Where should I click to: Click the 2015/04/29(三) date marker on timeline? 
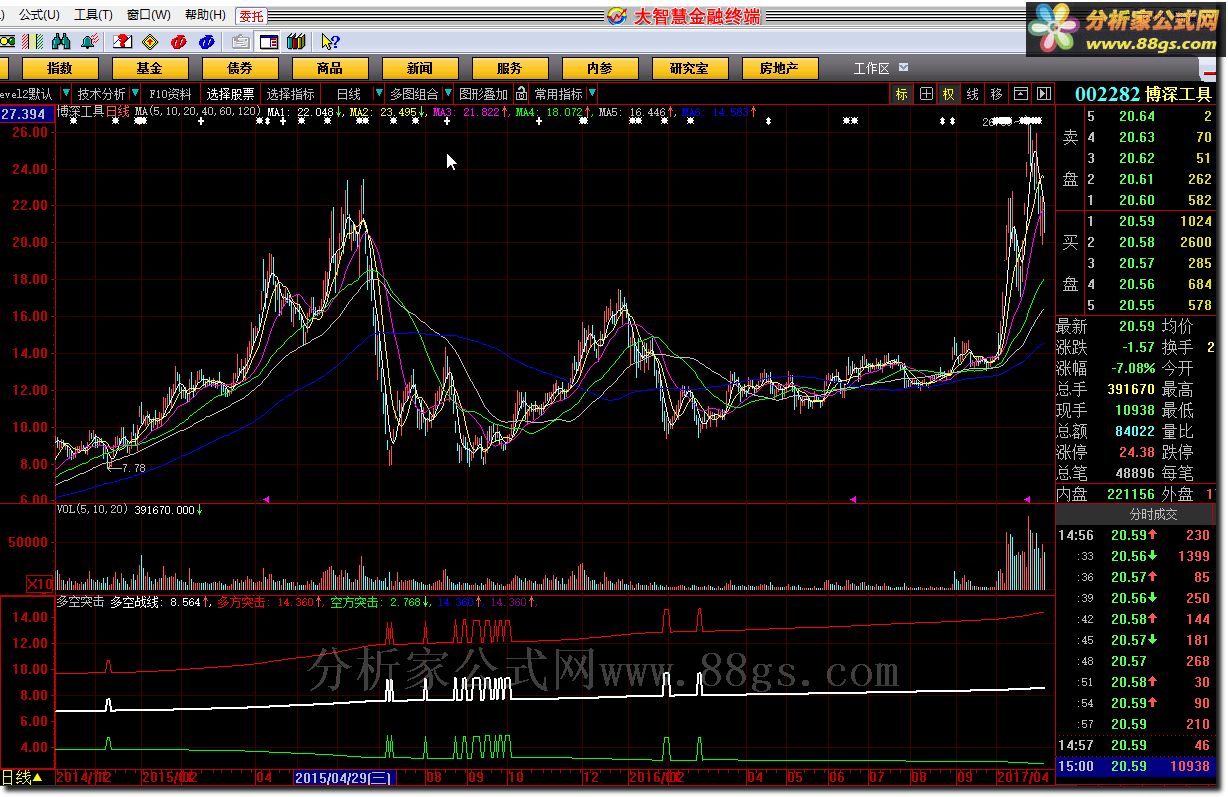pyautogui.click(x=344, y=777)
